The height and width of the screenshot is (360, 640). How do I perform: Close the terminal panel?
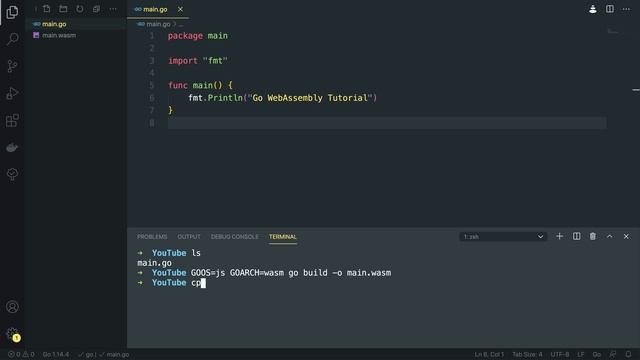coord(626,236)
